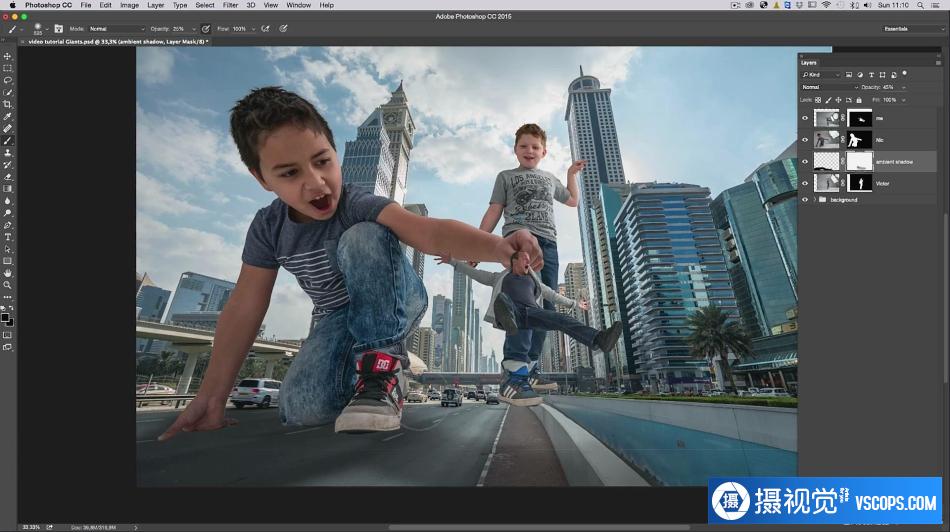Image resolution: width=950 pixels, height=532 pixels.
Task: Select the Zoom tool in toolbar
Action: (7, 285)
